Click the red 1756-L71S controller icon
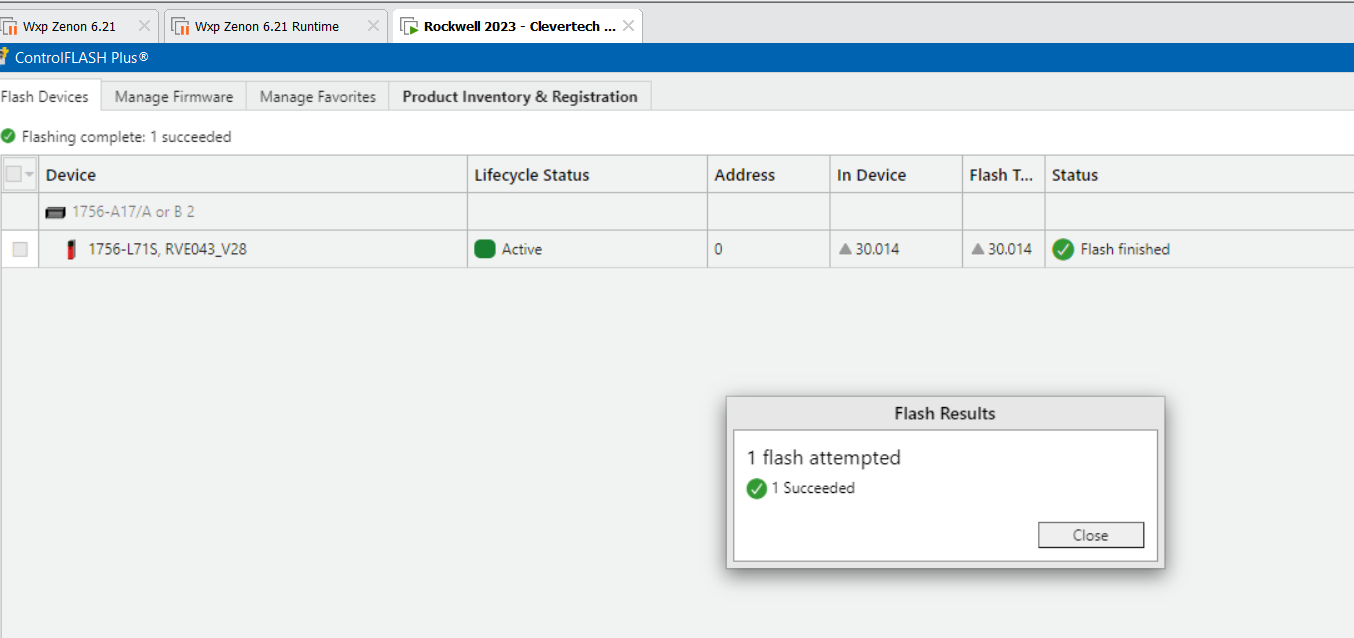The width and height of the screenshot is (1354, 638). [x=71, y=250]
